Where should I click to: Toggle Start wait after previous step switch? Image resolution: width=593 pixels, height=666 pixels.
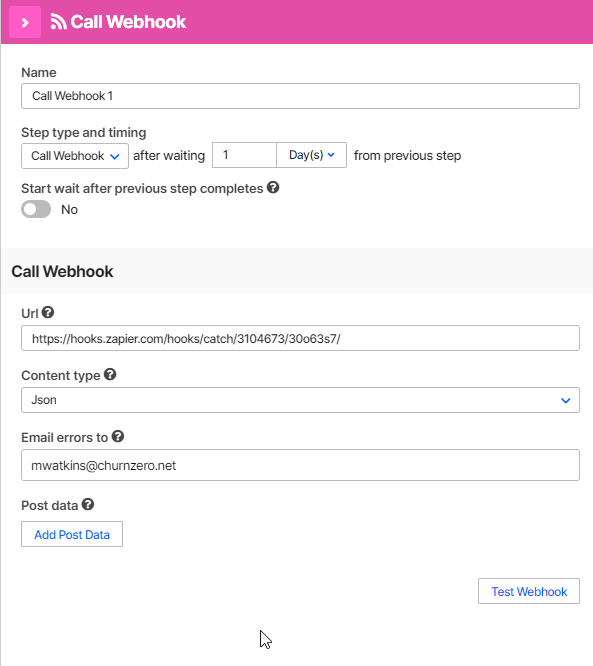click(36, 209)
